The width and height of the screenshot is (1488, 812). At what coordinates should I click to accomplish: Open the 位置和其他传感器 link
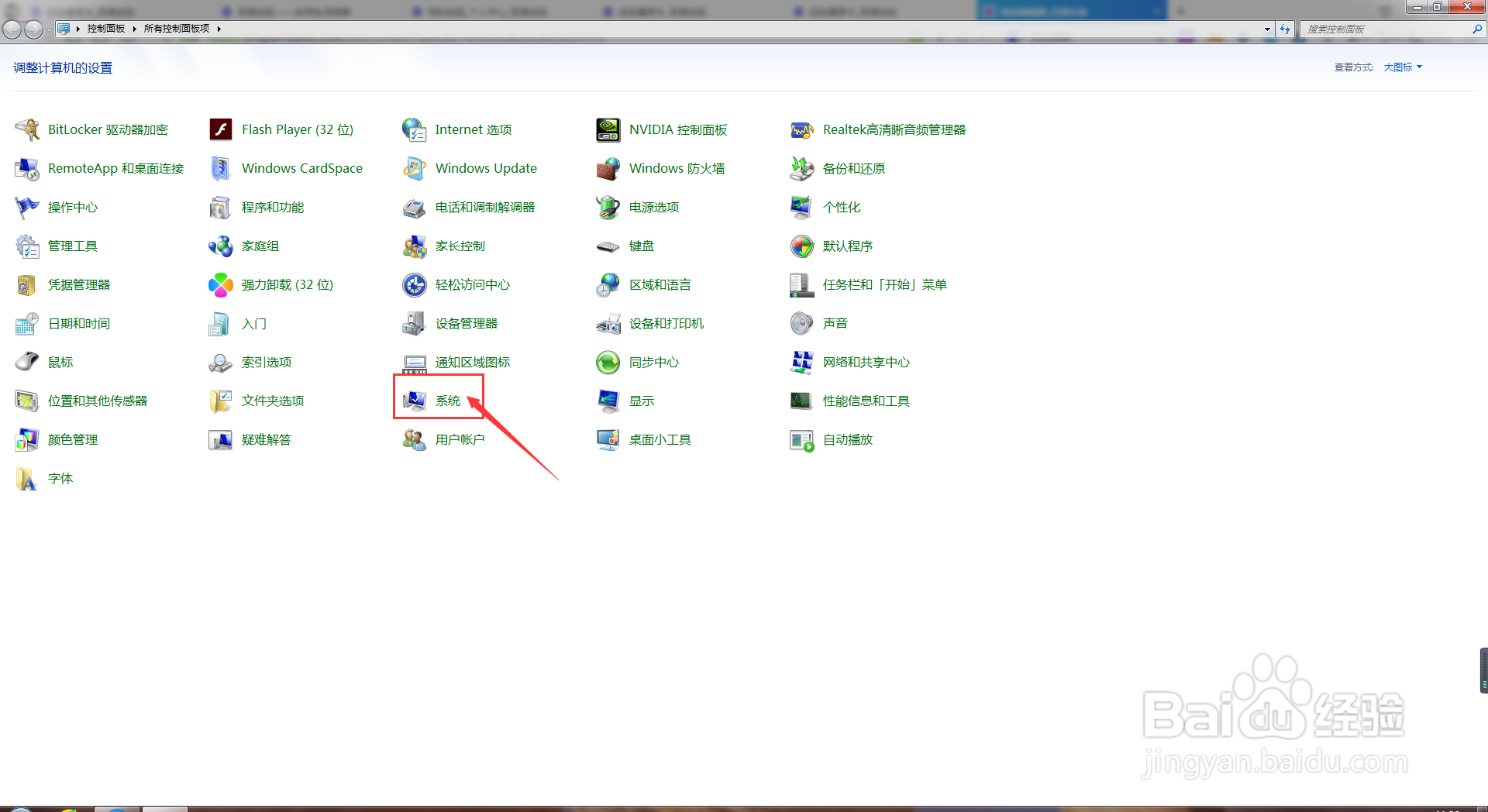[98, 401]
